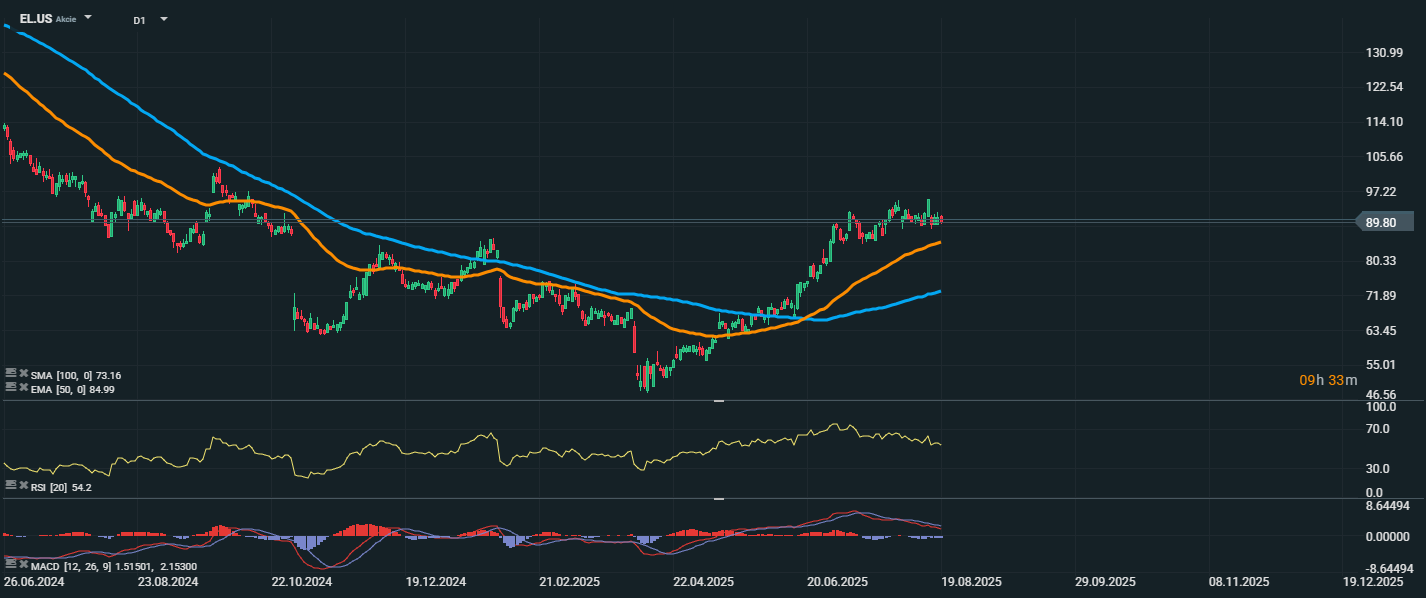Click the EL.US symbol name
The image size is (1426, 598).
[36, 18]
